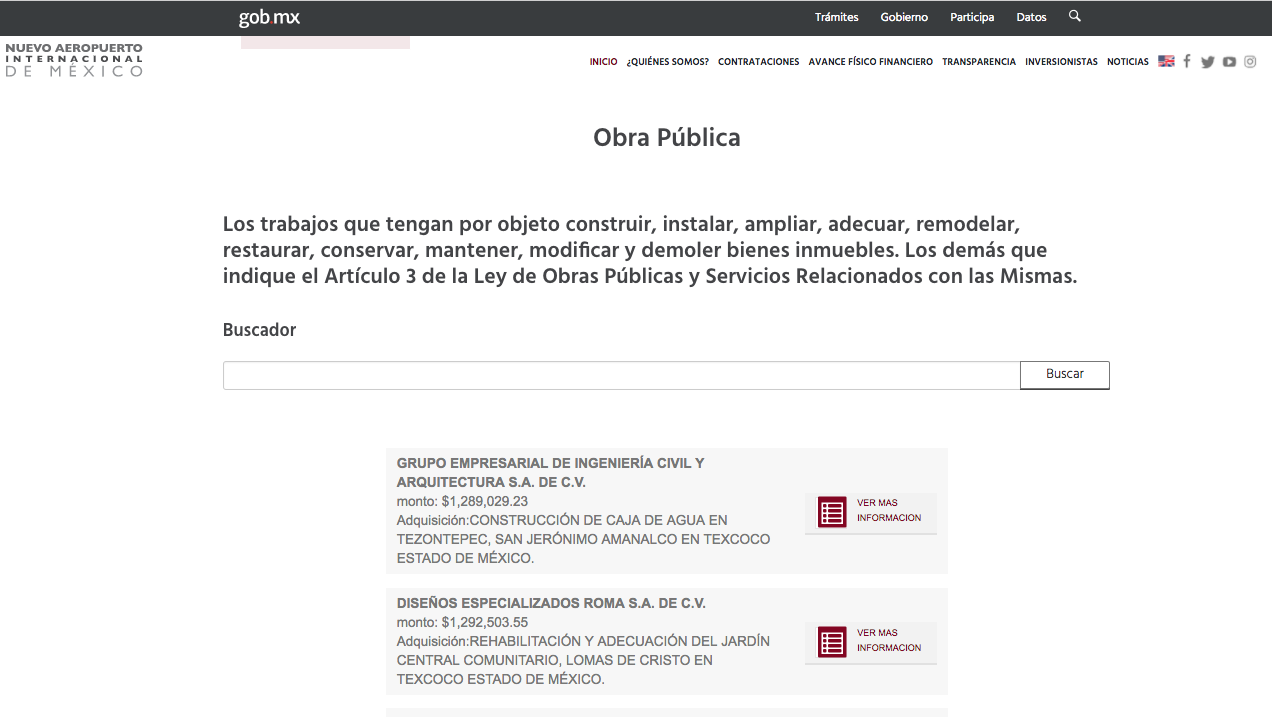Click list icon for Diseños Especializados Roma
1272x717 pixels.
(x=832, y=642)
